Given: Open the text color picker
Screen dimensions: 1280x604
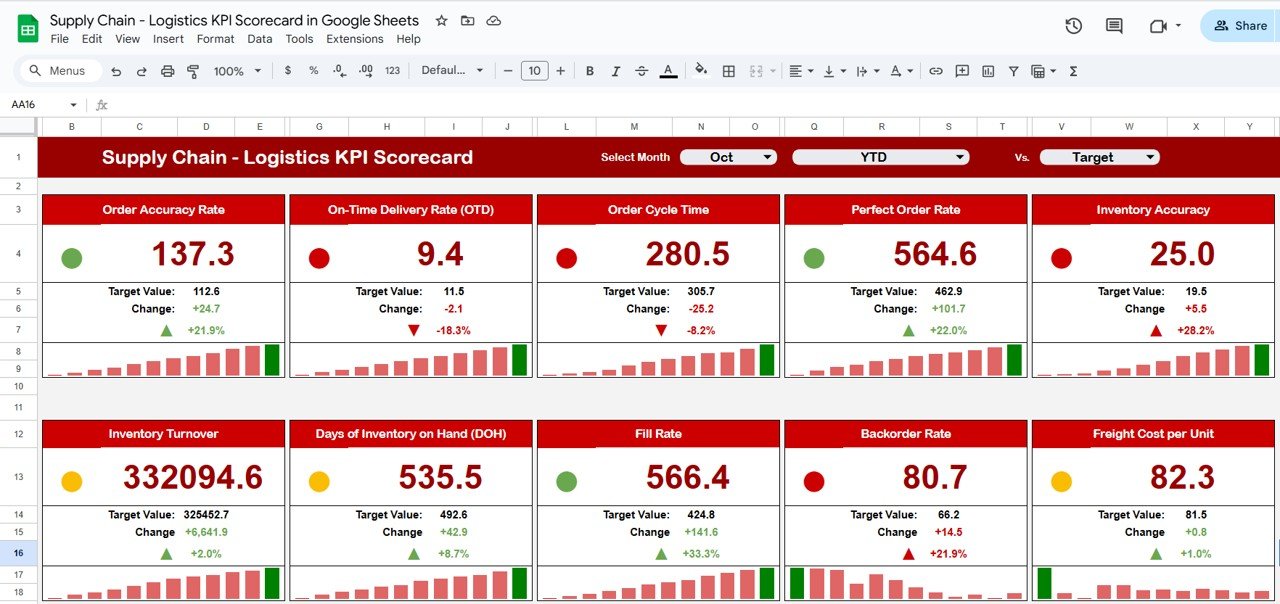Looking at the screenshot, I should (667, 71).
